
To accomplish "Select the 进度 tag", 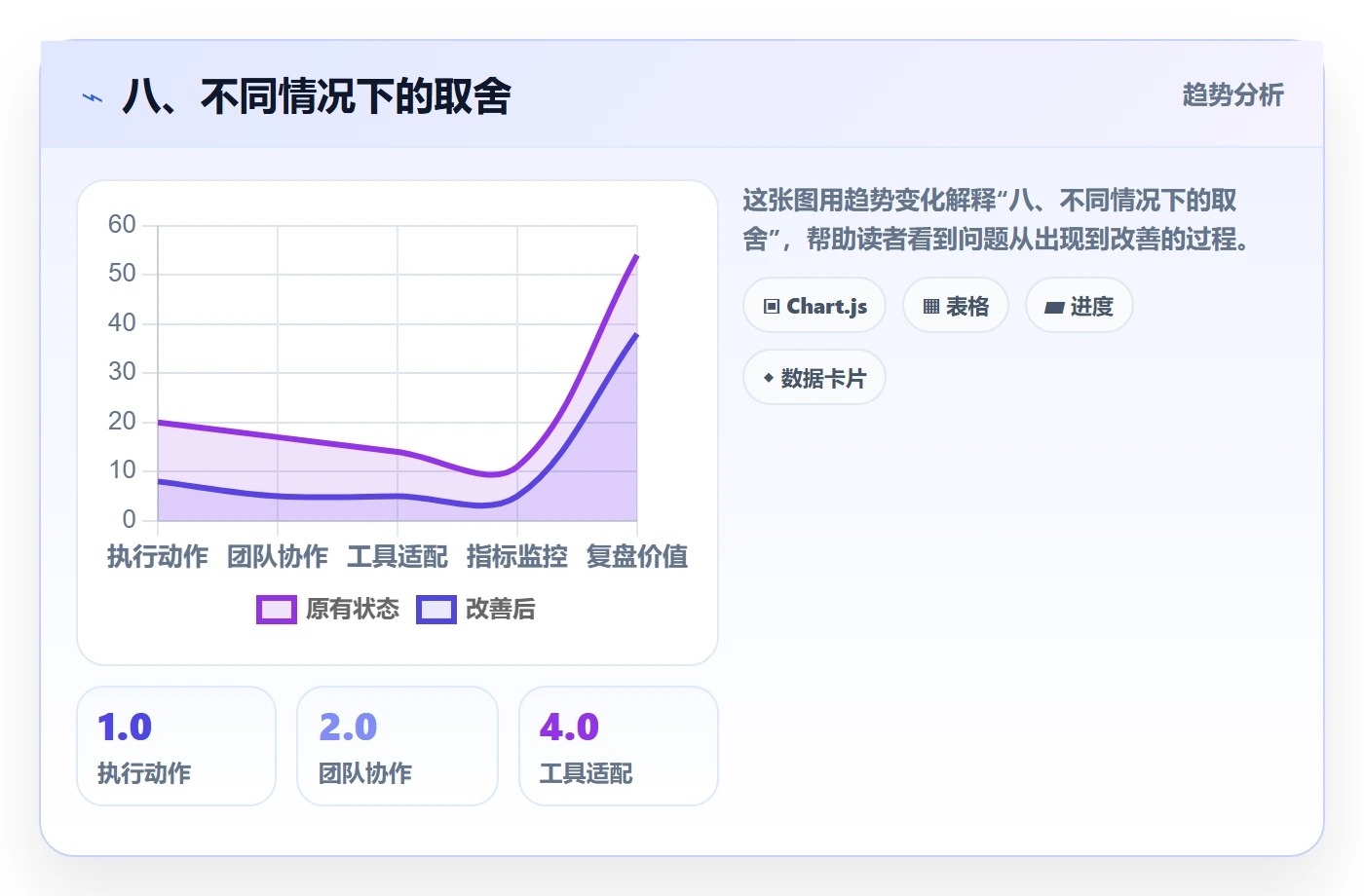I will [1080, 306].
